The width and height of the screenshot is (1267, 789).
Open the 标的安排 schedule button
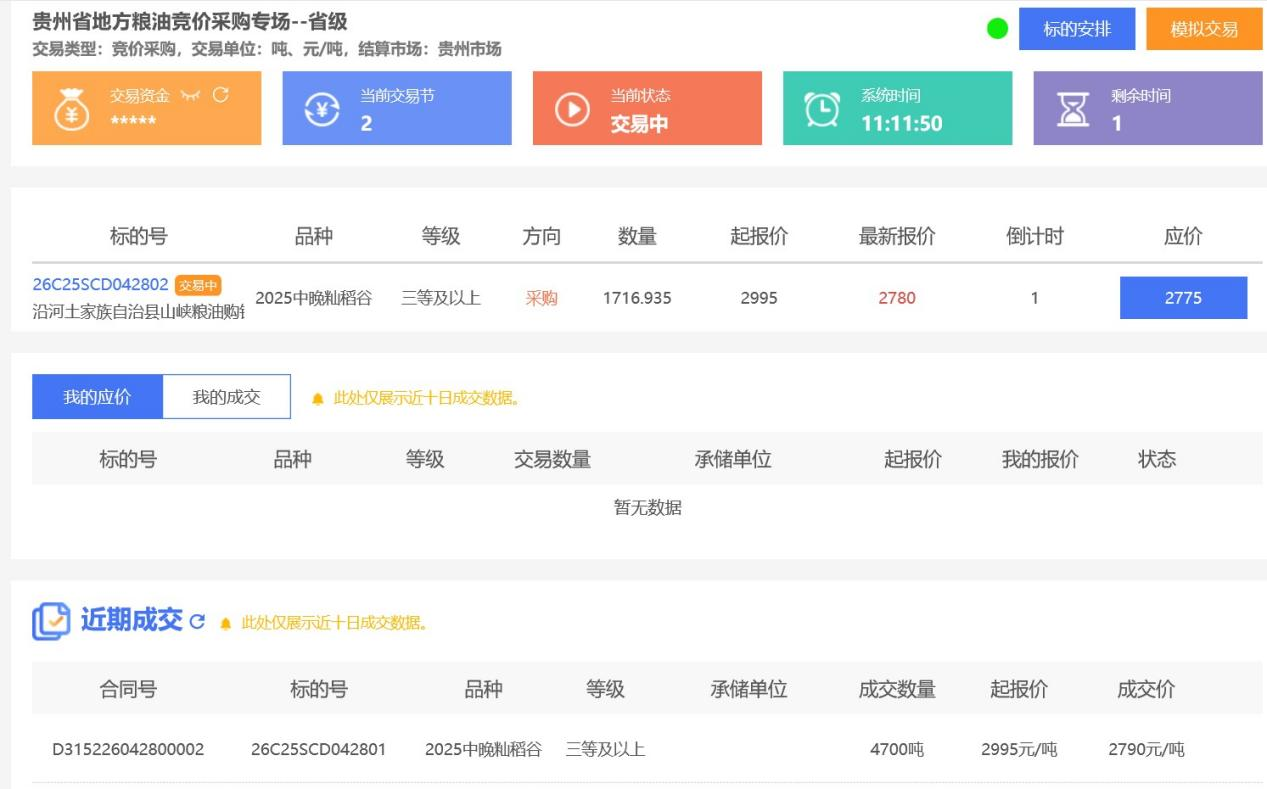1077,29
